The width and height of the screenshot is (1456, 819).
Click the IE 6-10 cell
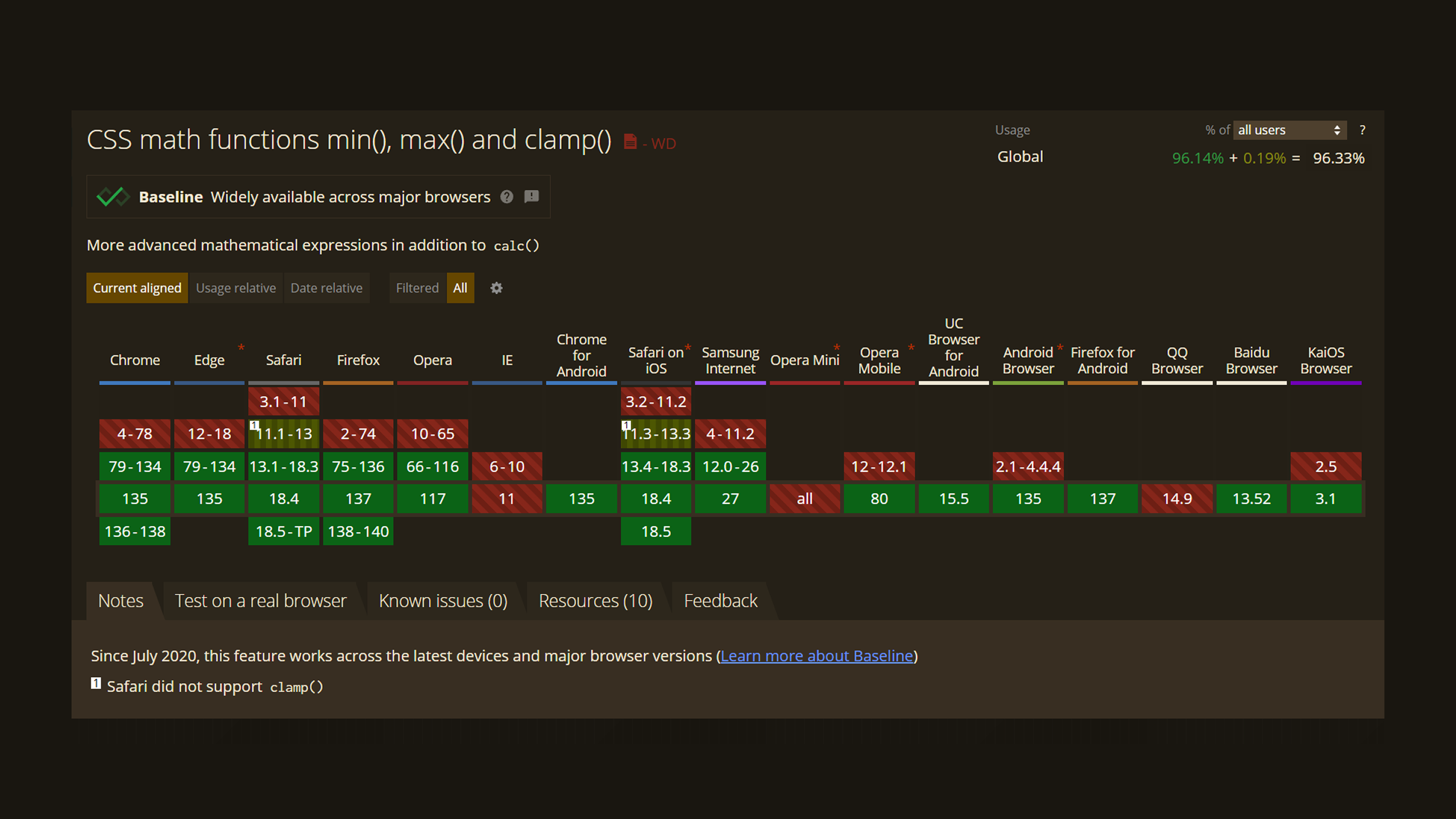(507, 467)
